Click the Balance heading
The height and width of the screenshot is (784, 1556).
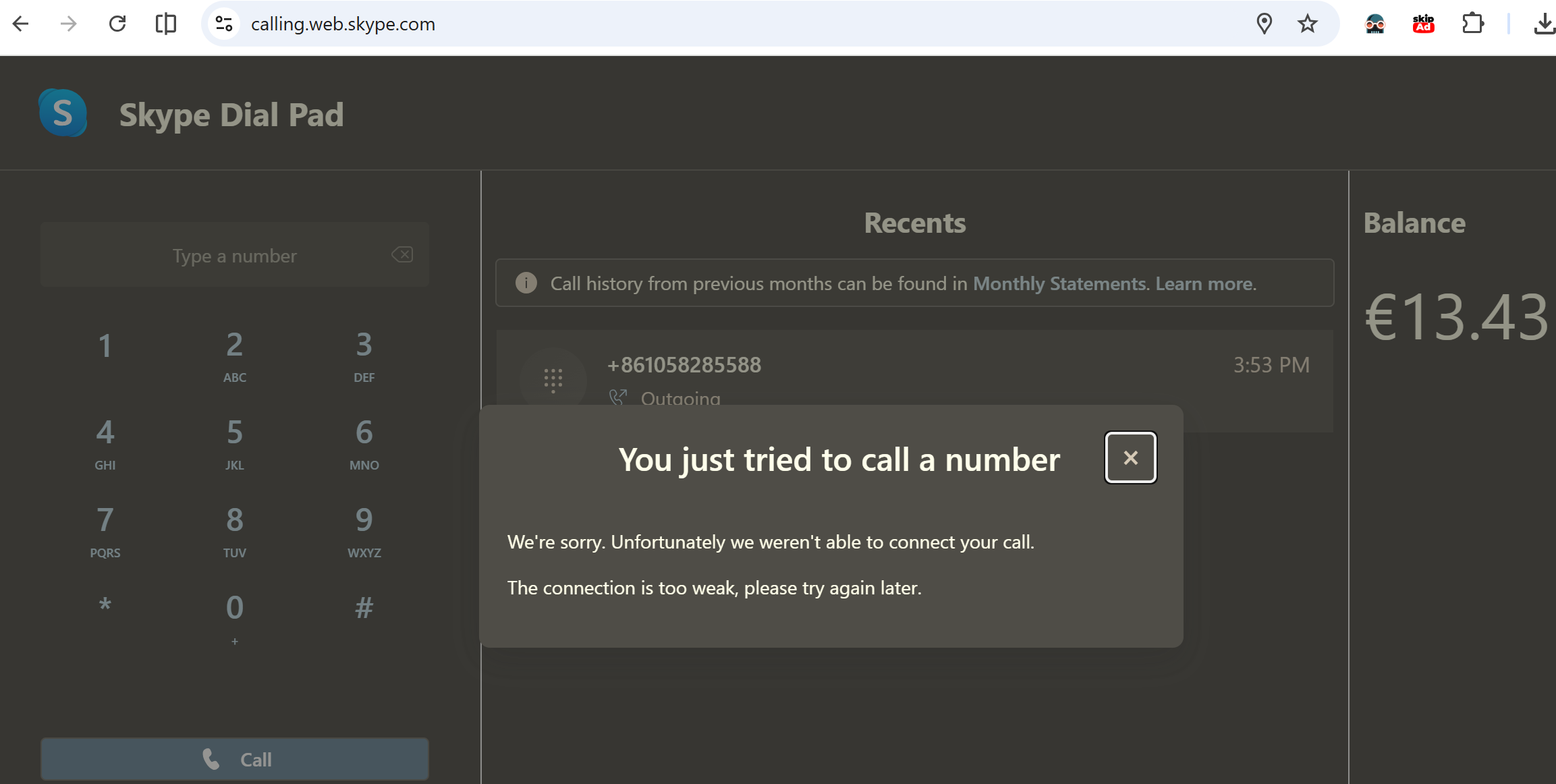(1414, 223)
